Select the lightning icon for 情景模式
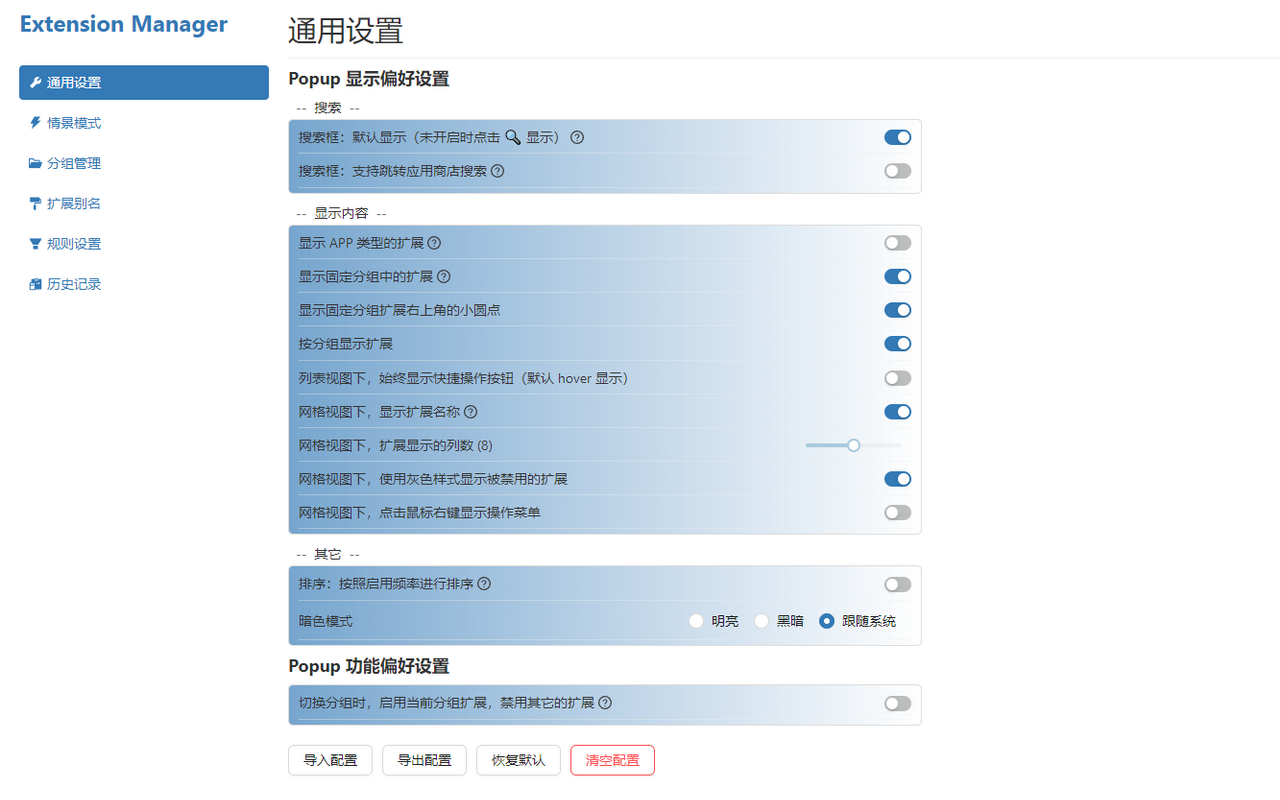The width and height of the screenshot is (1280, 800). 33,123
